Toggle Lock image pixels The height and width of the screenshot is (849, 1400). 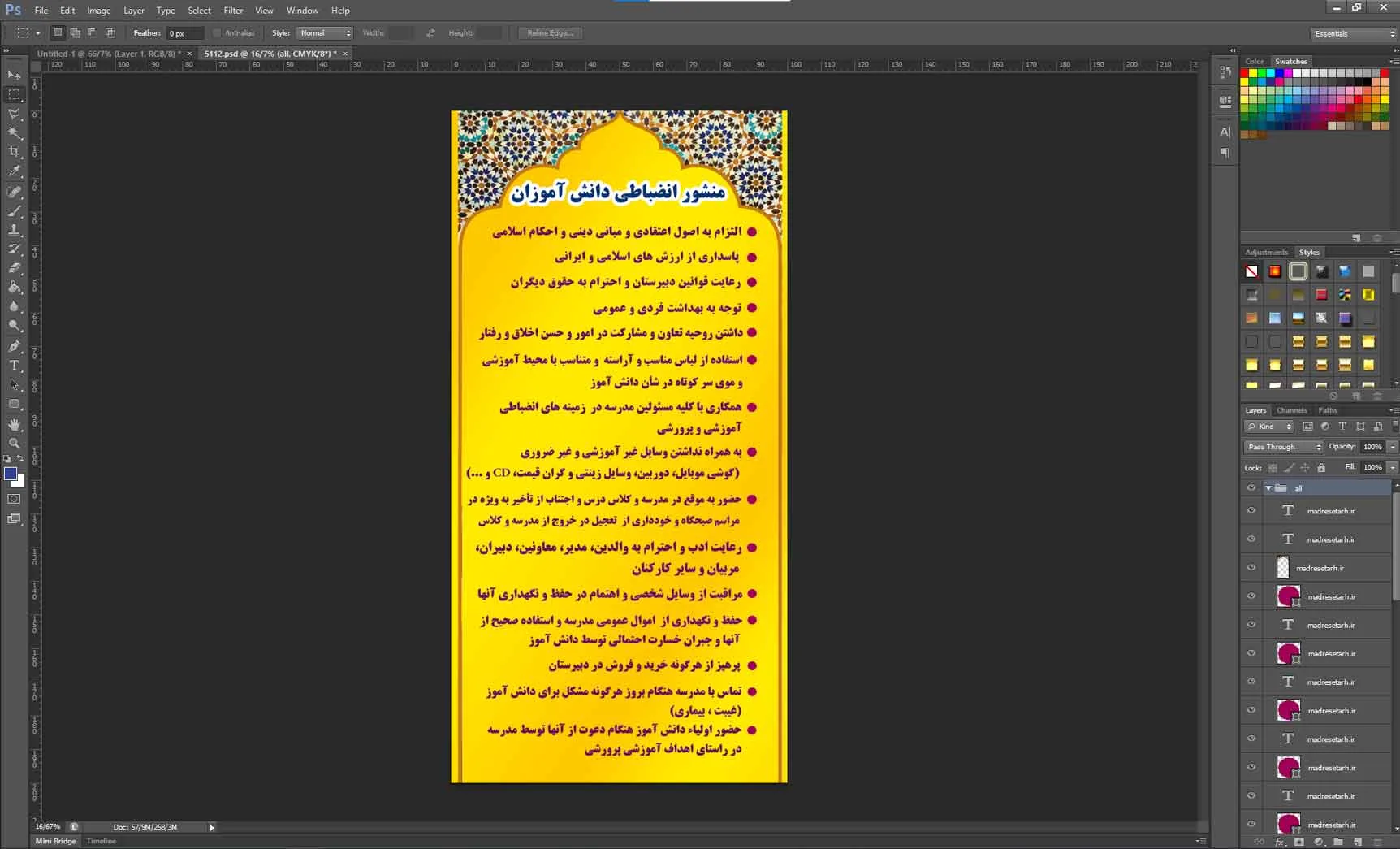[1289, 468]
